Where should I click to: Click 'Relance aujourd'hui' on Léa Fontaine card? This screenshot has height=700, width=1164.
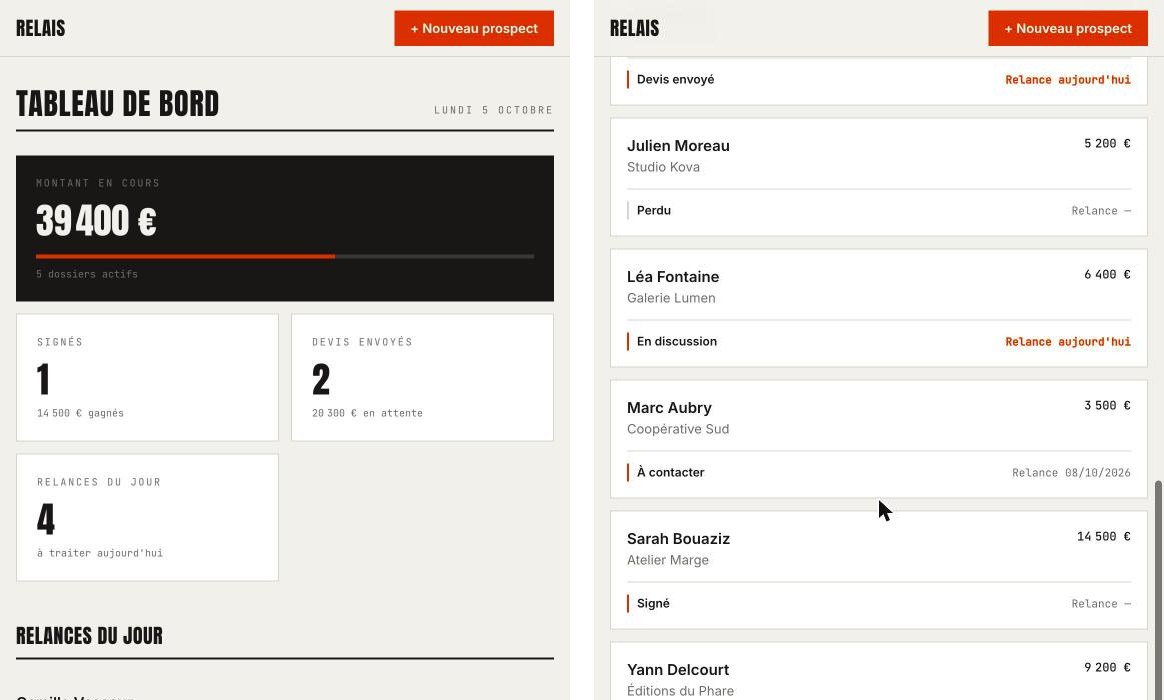(1067, 341)
